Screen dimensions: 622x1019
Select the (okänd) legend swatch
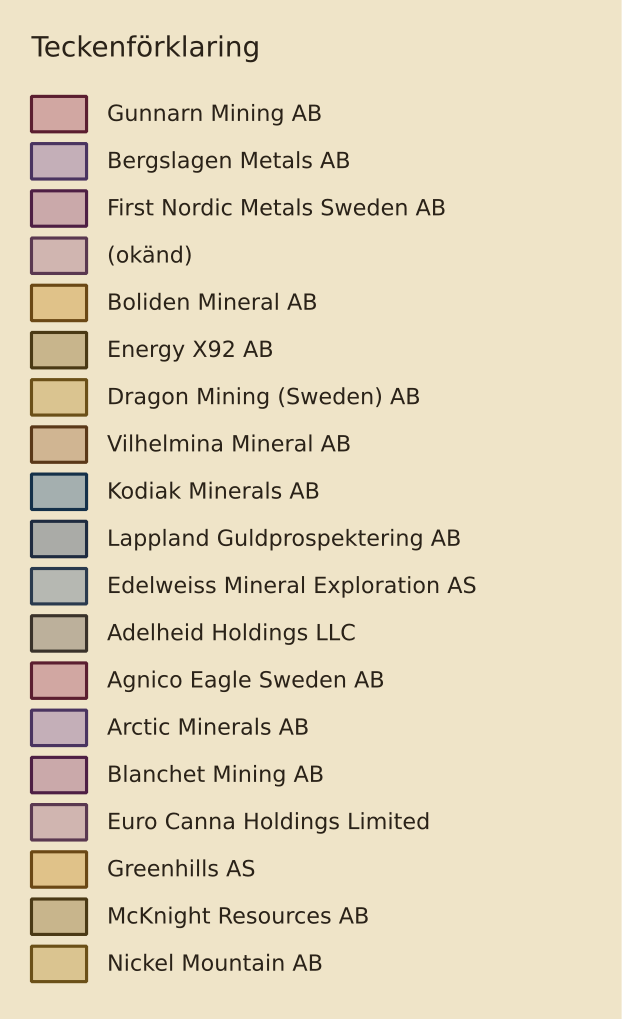point(59,256)
